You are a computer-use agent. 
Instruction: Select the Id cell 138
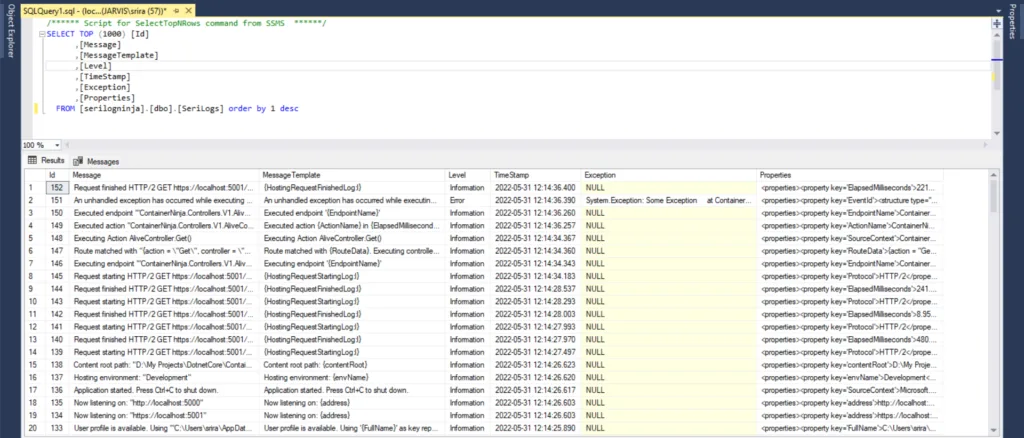tap(57, 364)
